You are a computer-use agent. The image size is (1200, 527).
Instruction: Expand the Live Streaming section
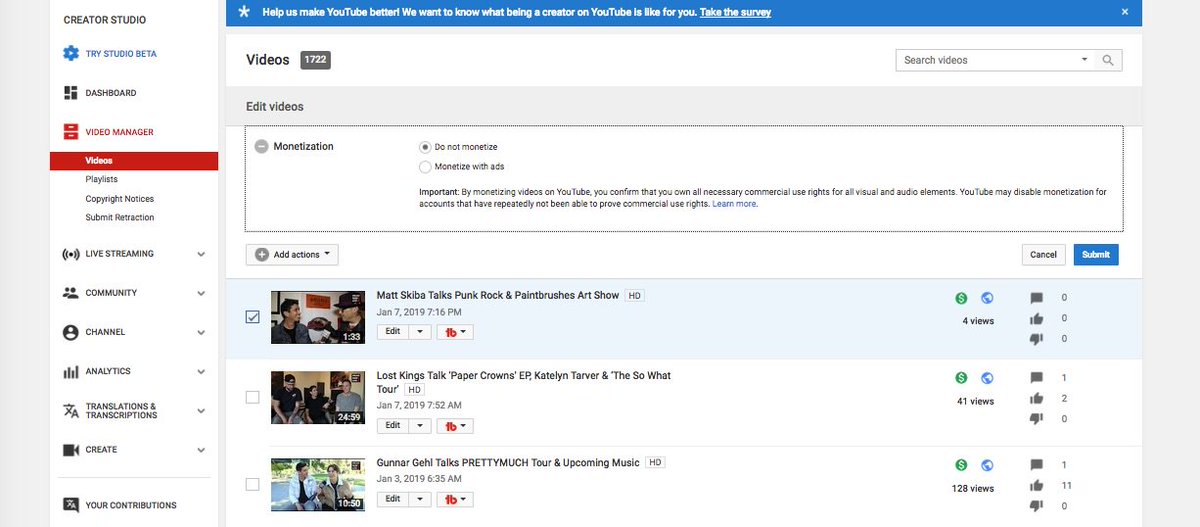(201, 254)
